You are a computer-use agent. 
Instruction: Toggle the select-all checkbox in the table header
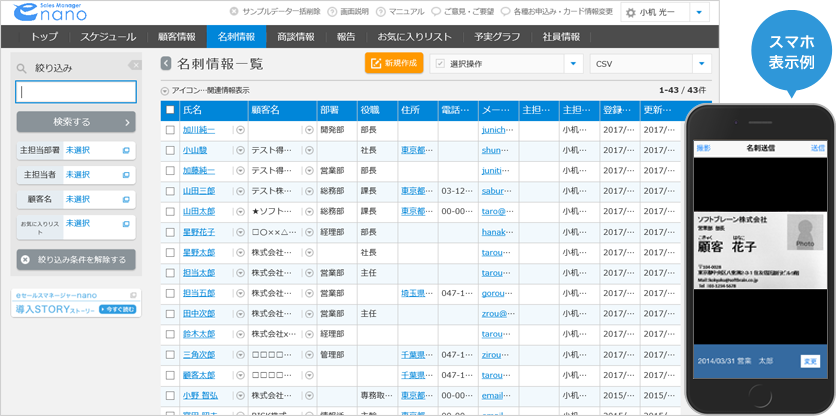170,110
